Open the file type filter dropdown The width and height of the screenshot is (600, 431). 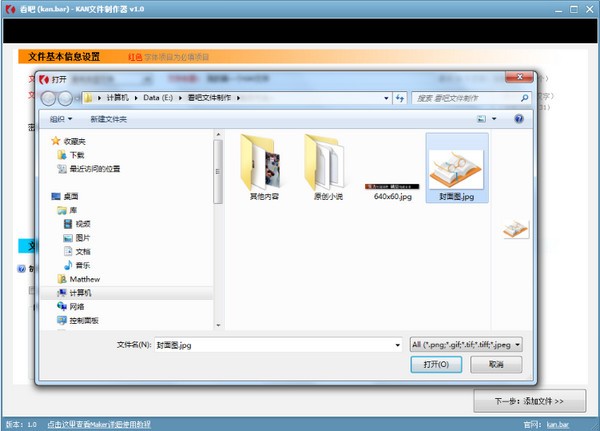point(466,344)
